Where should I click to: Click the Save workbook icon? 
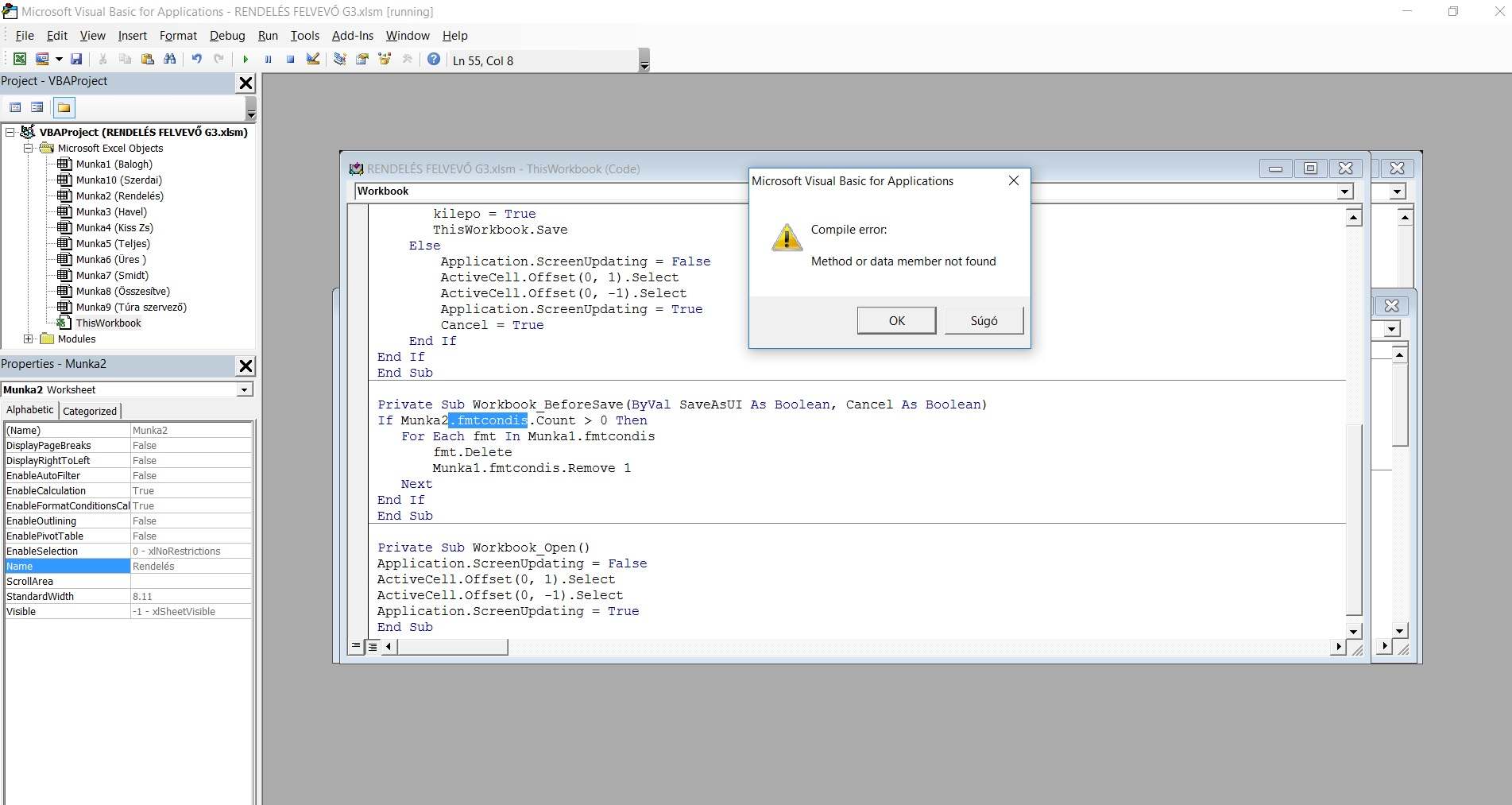76,60
